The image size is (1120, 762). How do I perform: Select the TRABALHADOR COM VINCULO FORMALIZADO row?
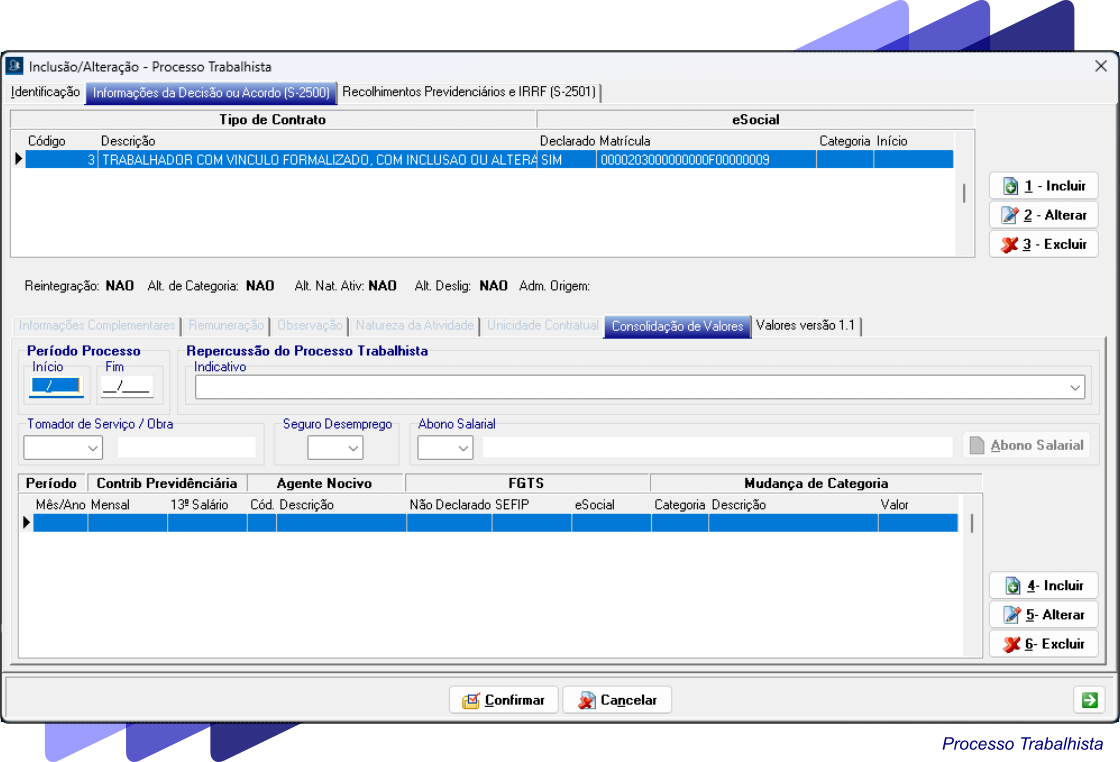(318, 160)
